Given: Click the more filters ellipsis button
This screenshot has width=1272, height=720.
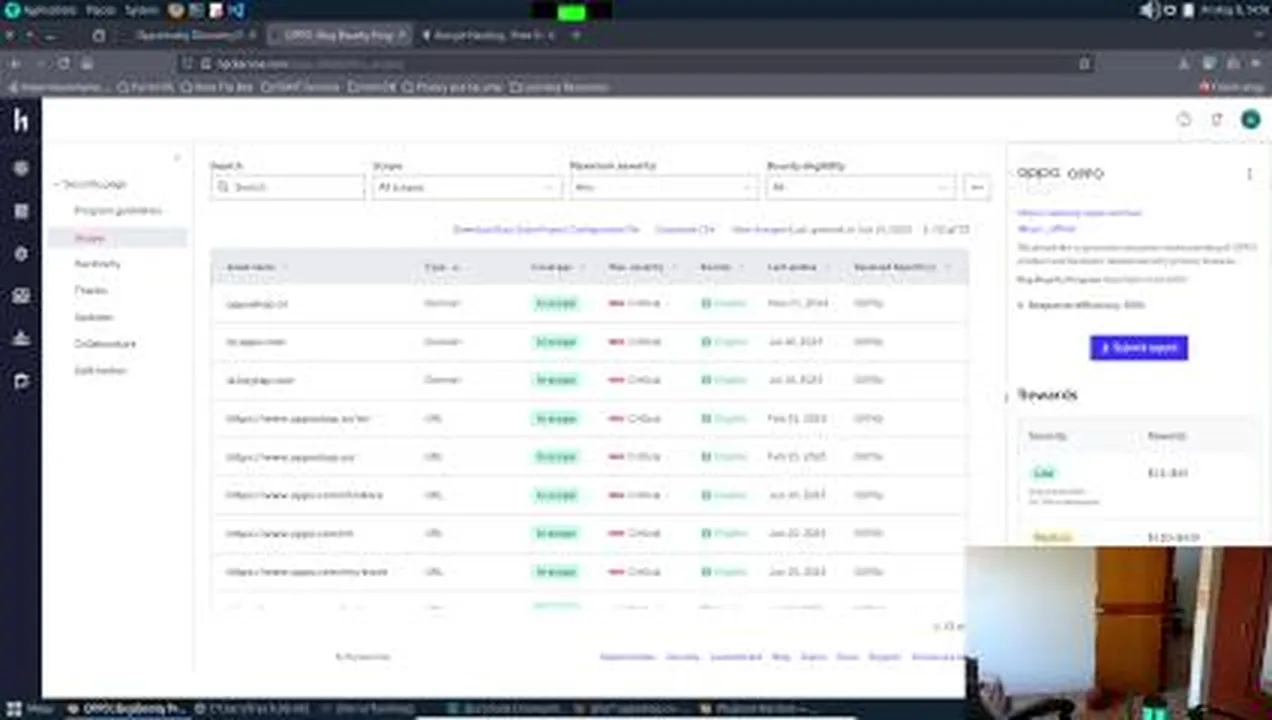Looking at the screenshot, I should 977,187.
